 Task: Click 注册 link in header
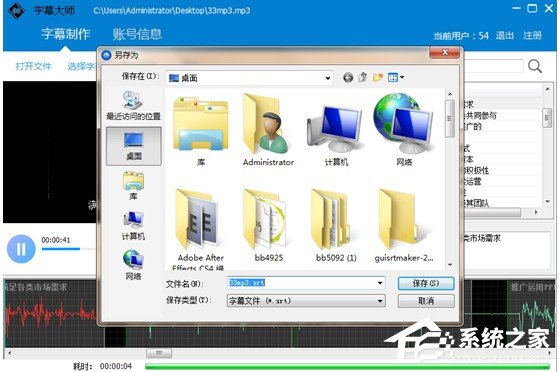click(532, 35)
